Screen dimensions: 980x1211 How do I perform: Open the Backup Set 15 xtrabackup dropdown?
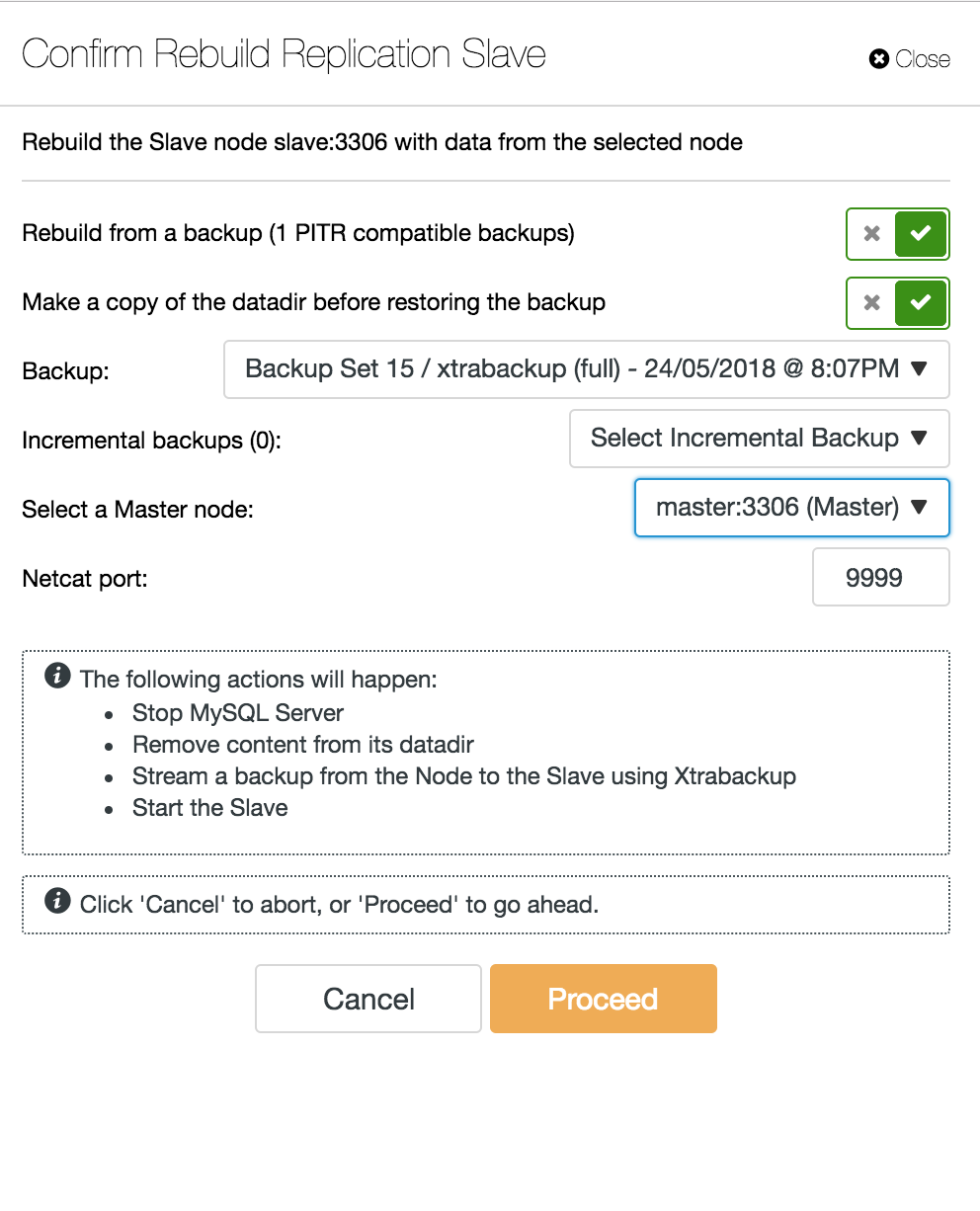[x=587, y=369]
